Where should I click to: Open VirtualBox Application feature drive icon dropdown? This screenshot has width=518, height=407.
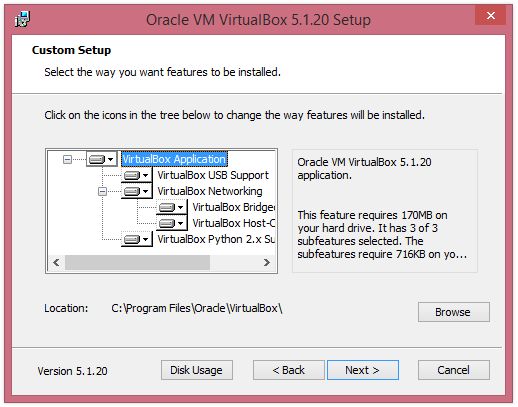click(x=102, y=159)
